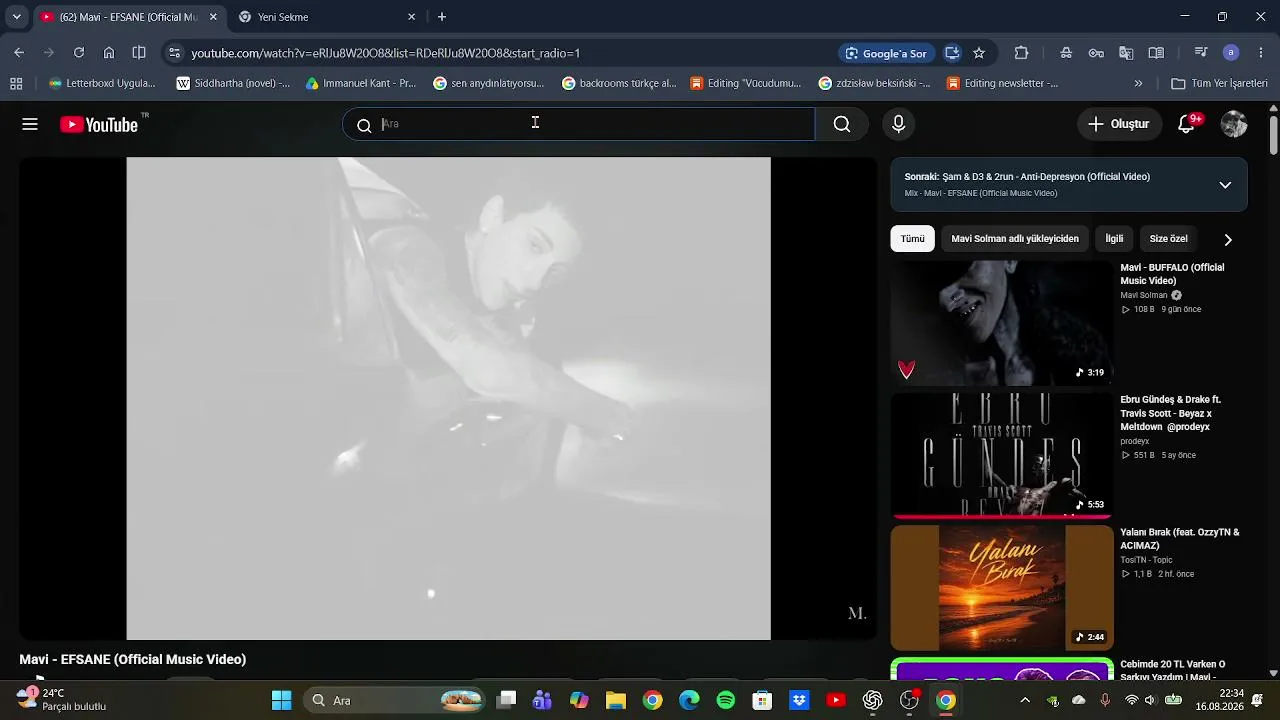Click Google'a Sor lens button
The image size is (1280, 720).
[886, 53]
